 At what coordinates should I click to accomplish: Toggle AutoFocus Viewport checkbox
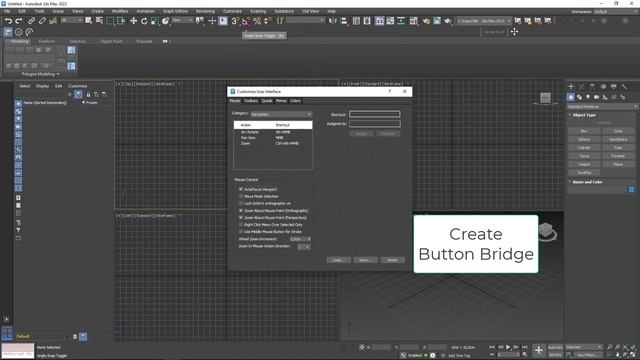(x=241, y=189)
